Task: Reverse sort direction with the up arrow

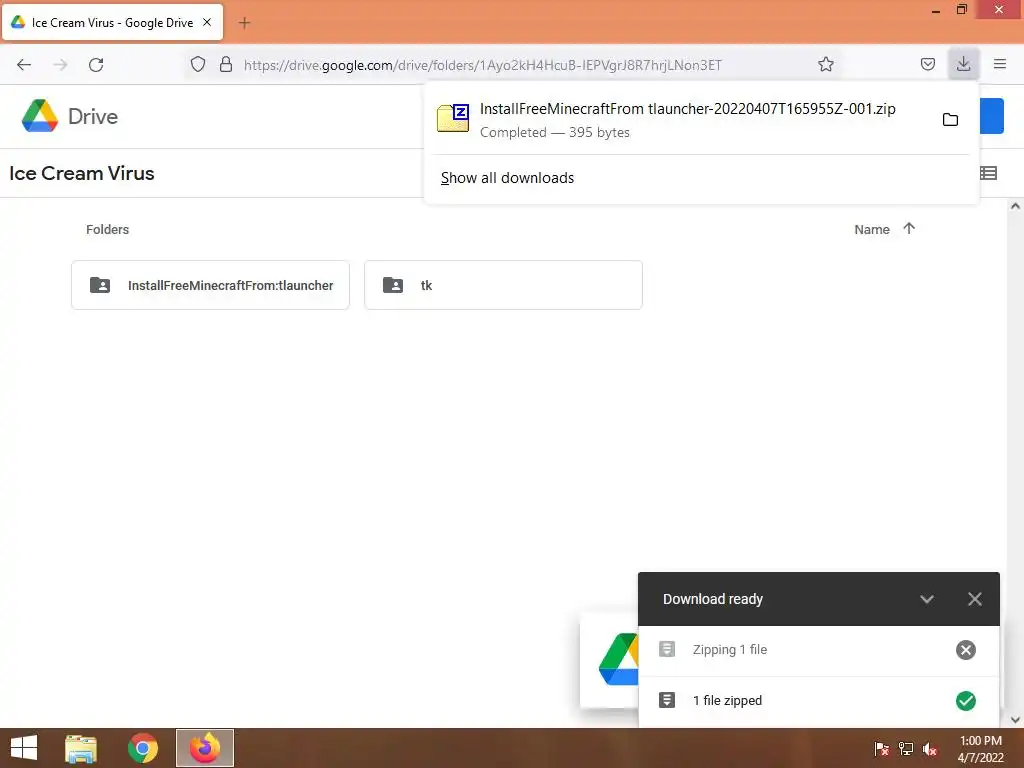Action: tap(909, 229)
